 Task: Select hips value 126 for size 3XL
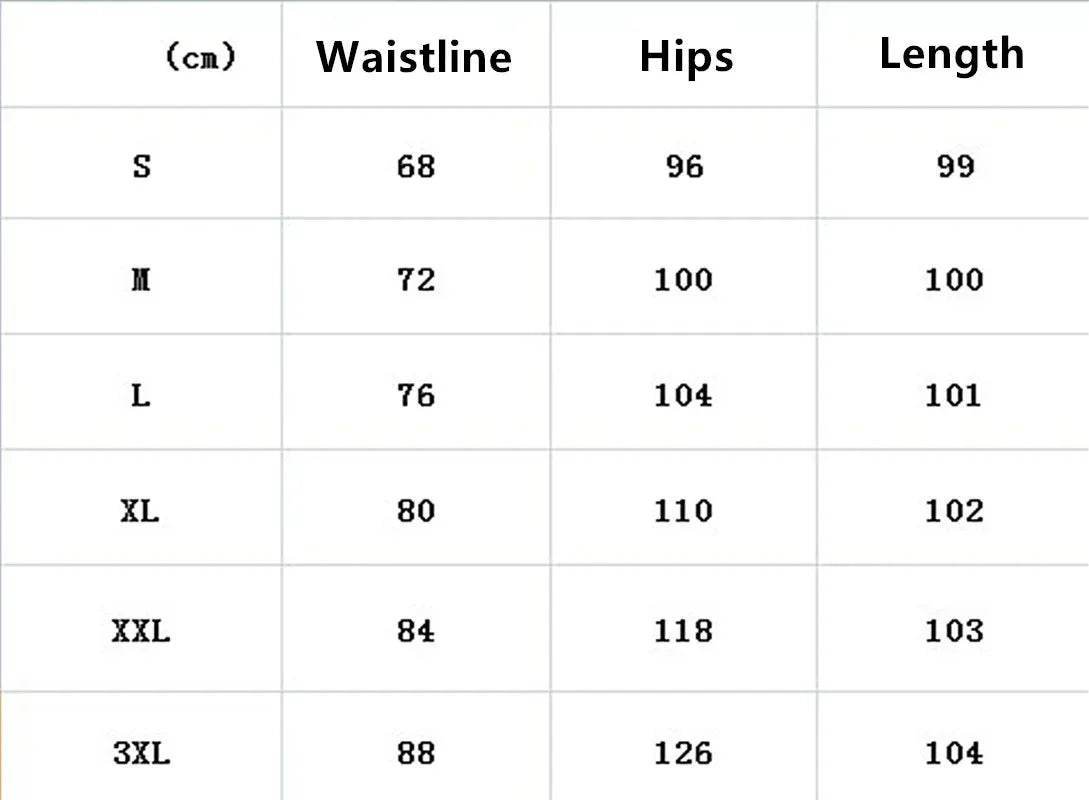click(x=683, y=752)
